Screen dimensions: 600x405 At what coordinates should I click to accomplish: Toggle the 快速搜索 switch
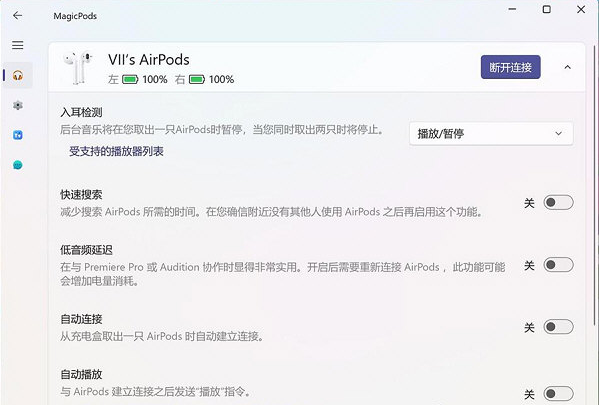(x=558, y=202)
